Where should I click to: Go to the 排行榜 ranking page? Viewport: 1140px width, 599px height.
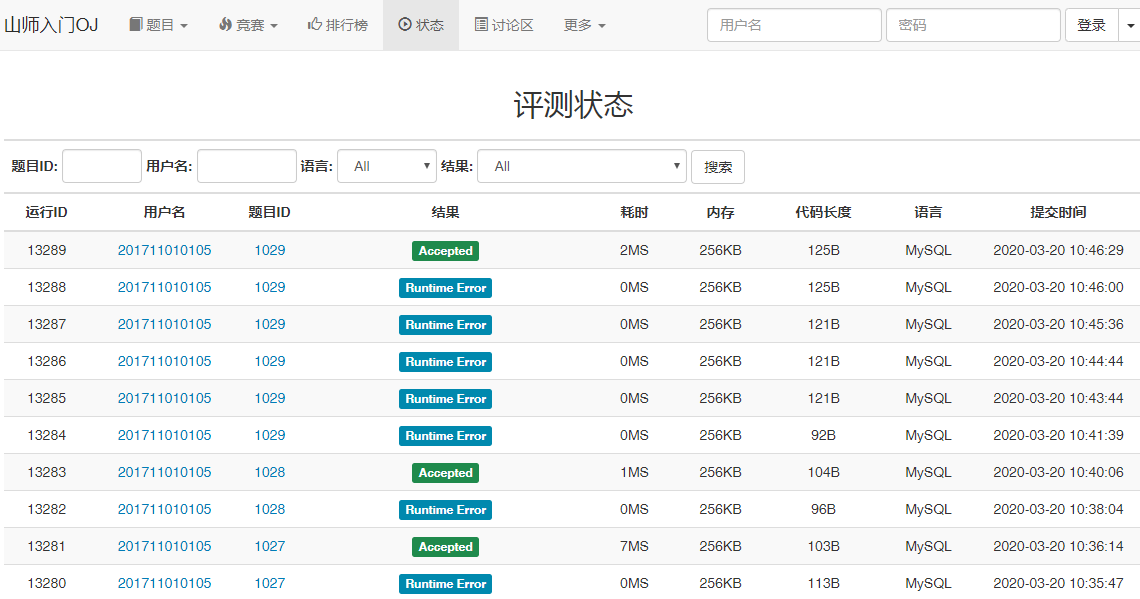click(x=337, y=25)
